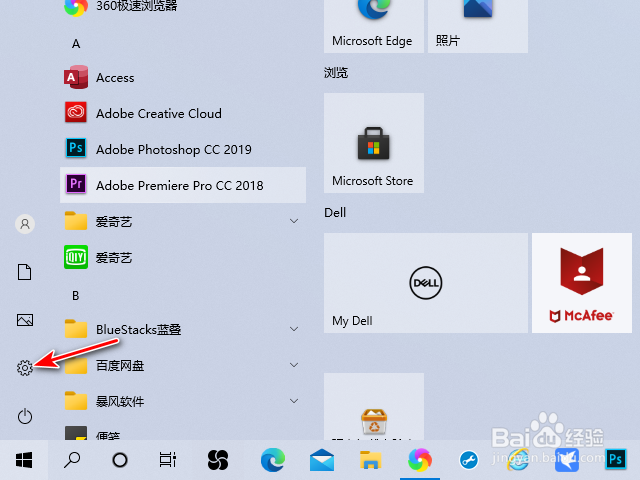Screen dimensions: 640x480
Task: Open the McAfee tile
Action: coord(582,283)
